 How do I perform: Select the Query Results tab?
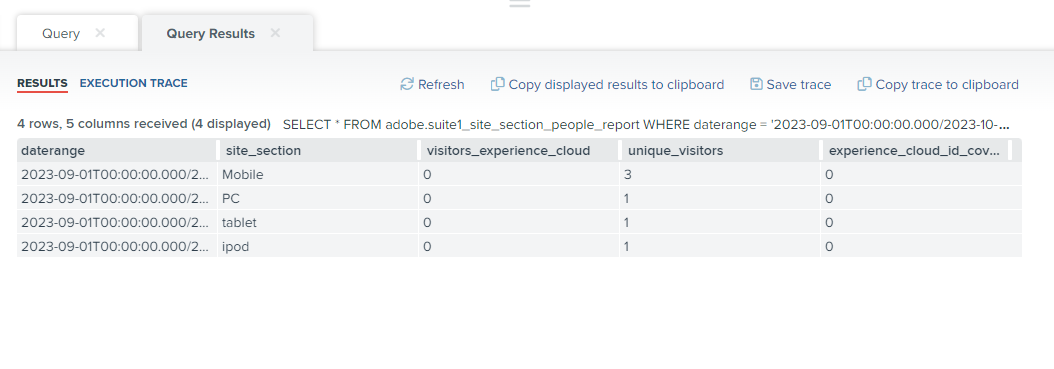210,34
